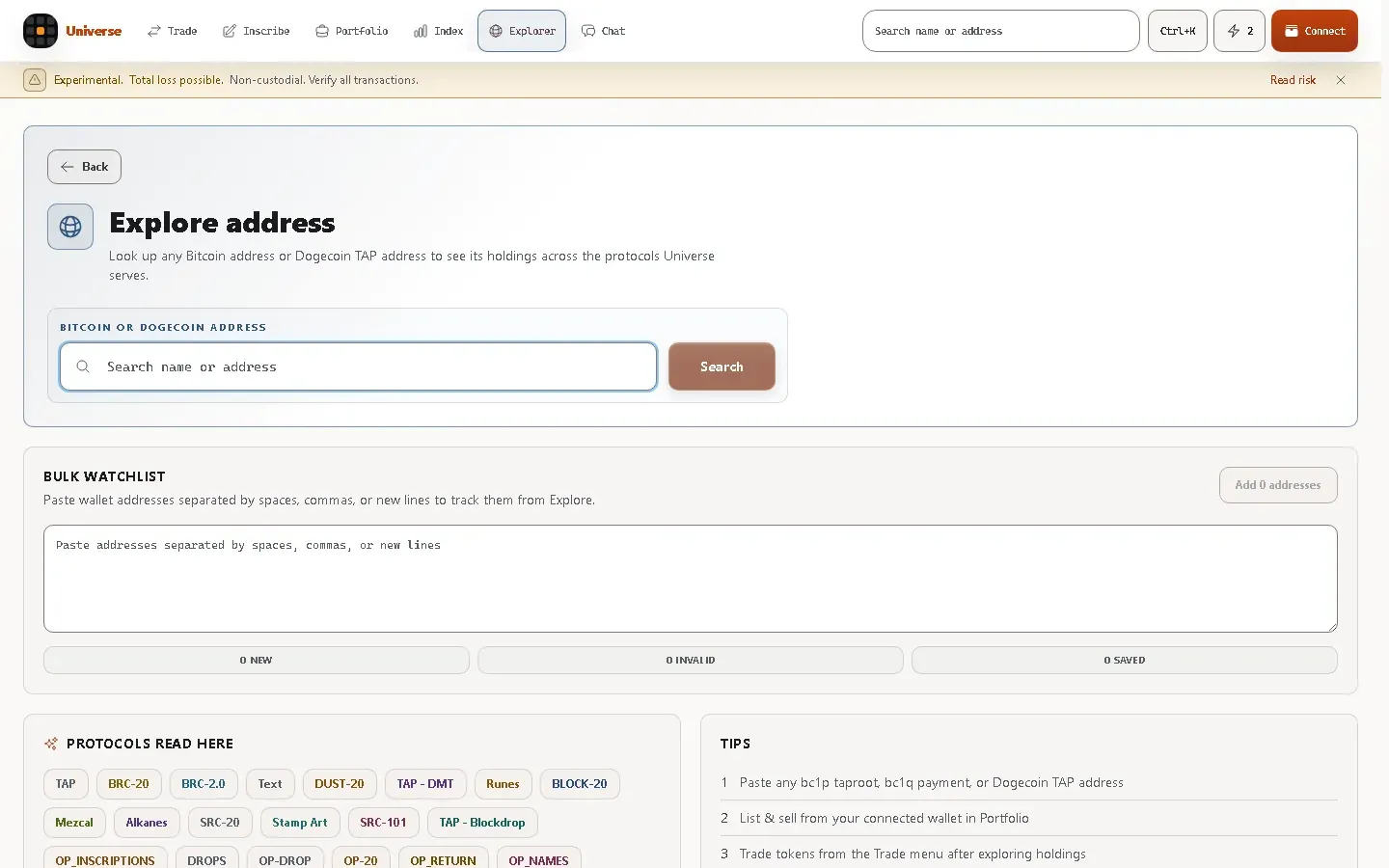Select the TAP protocol chip
This screenshot has height=868, width=1389.
(x=66, y=784)
